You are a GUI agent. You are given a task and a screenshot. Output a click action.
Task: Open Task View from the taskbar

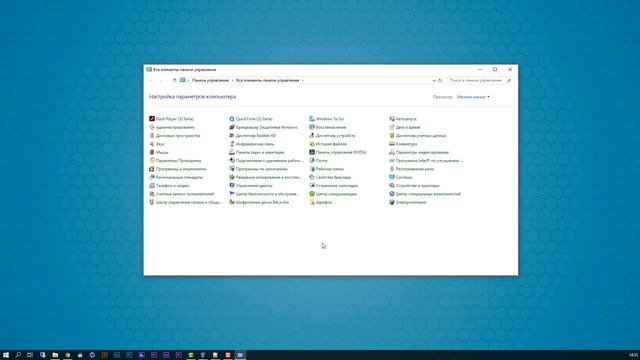tap(30, 355)
